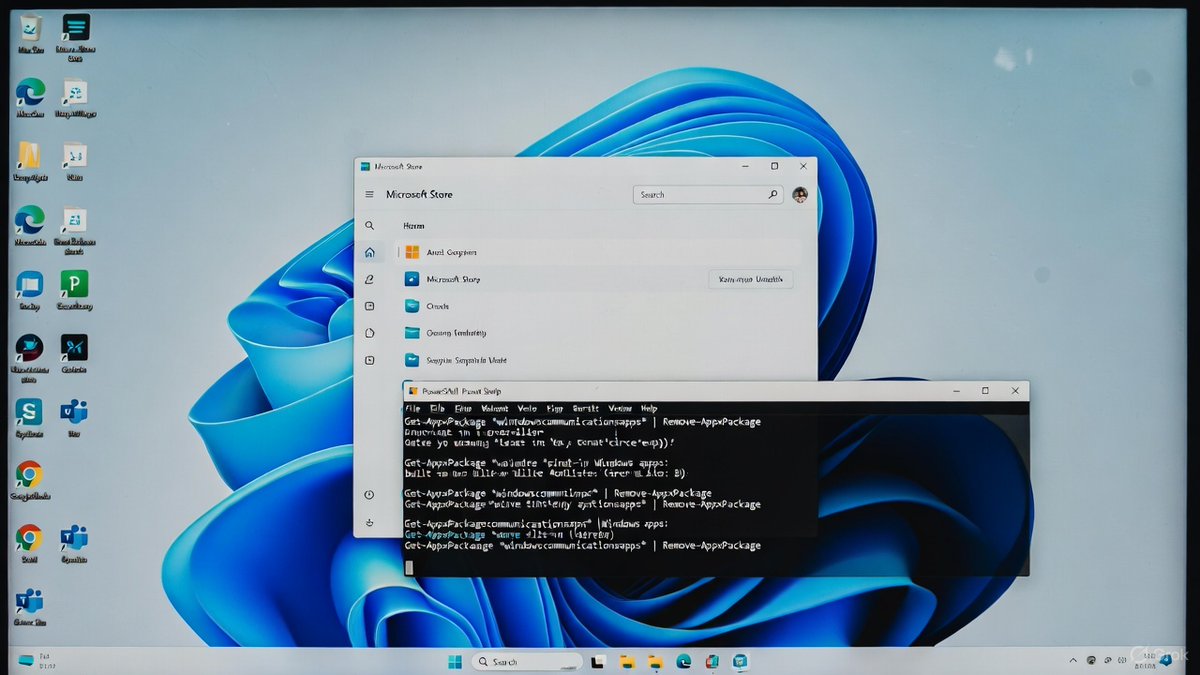Click the button in the Microsoft Store row
Screen dimensions: 1200x675
tap(750, 279)
